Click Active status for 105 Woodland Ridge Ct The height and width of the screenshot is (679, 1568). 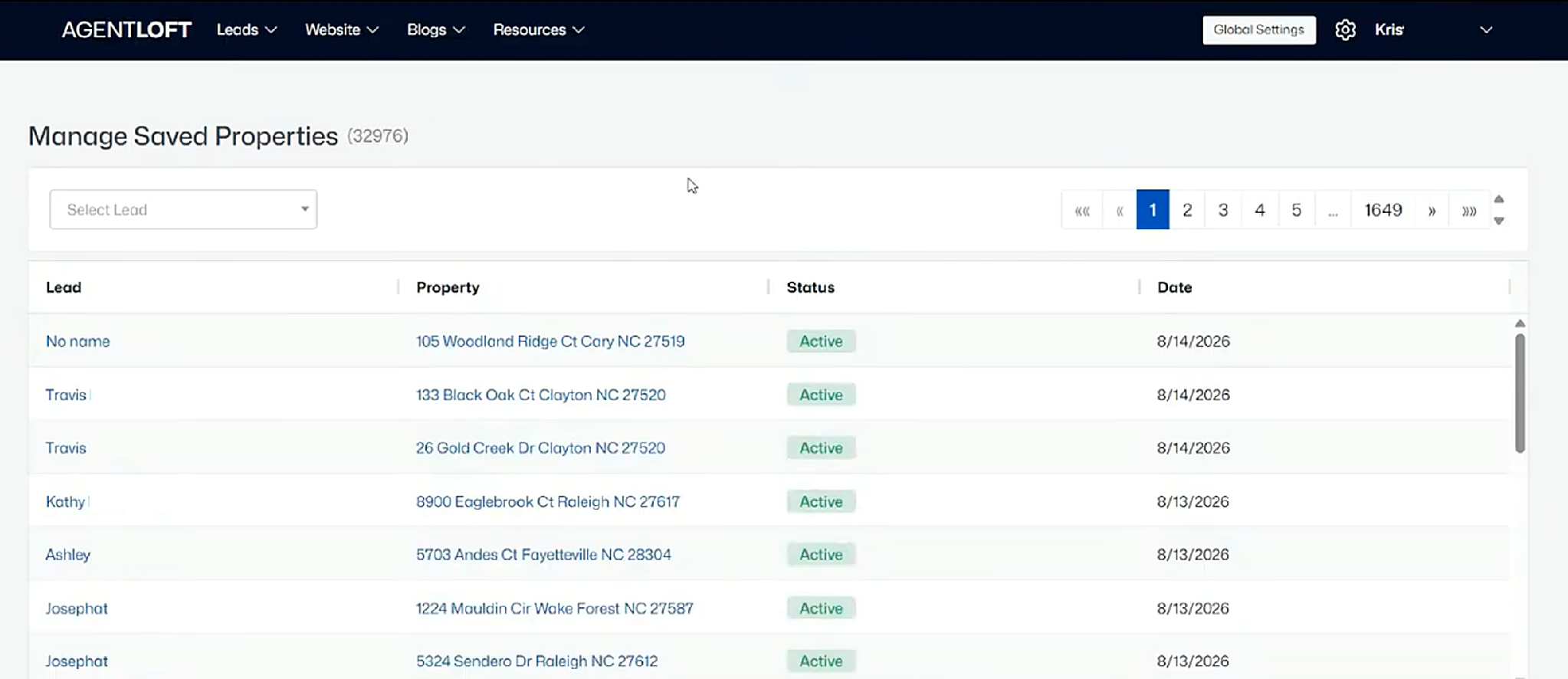point(821,341)
